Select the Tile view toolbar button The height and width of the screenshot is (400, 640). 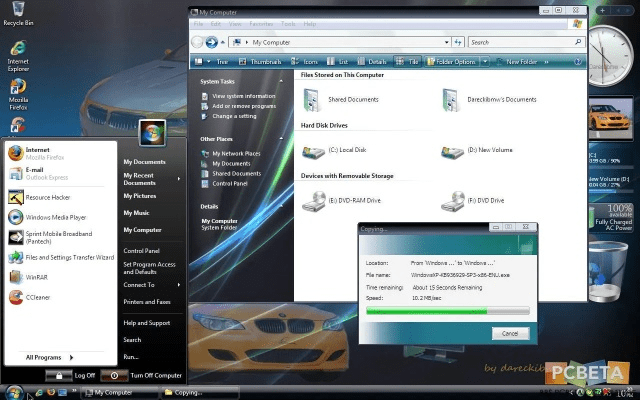pyautogui.click(x=408, y=62)
